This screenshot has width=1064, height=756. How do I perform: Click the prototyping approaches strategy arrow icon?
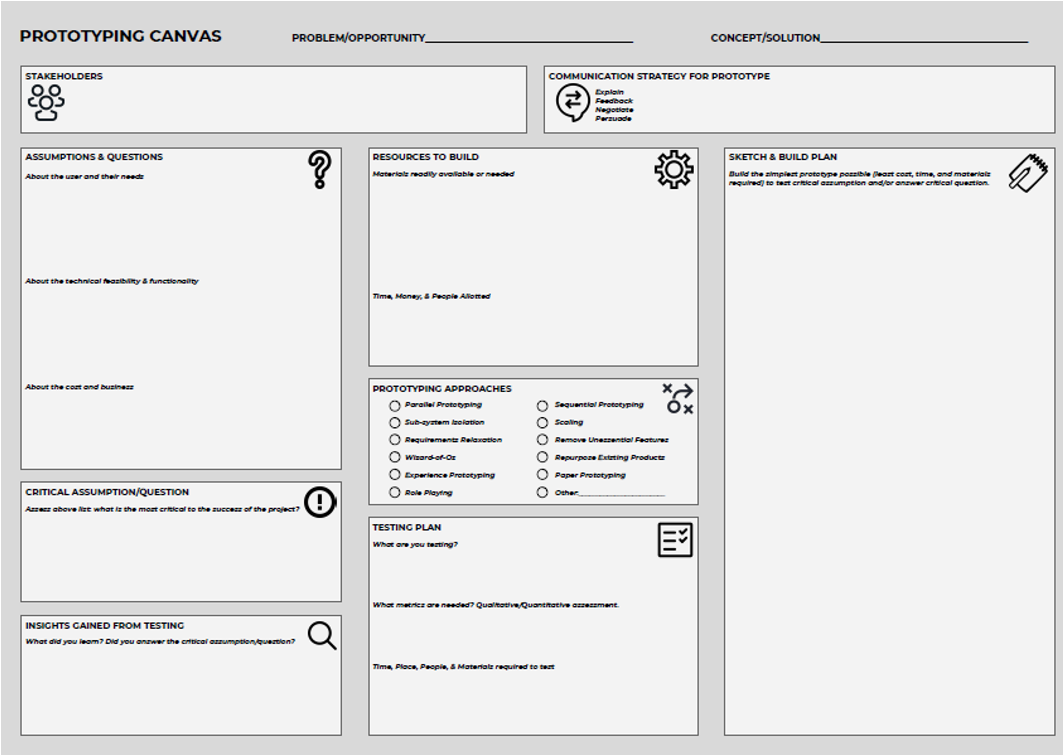click(678, 398)
